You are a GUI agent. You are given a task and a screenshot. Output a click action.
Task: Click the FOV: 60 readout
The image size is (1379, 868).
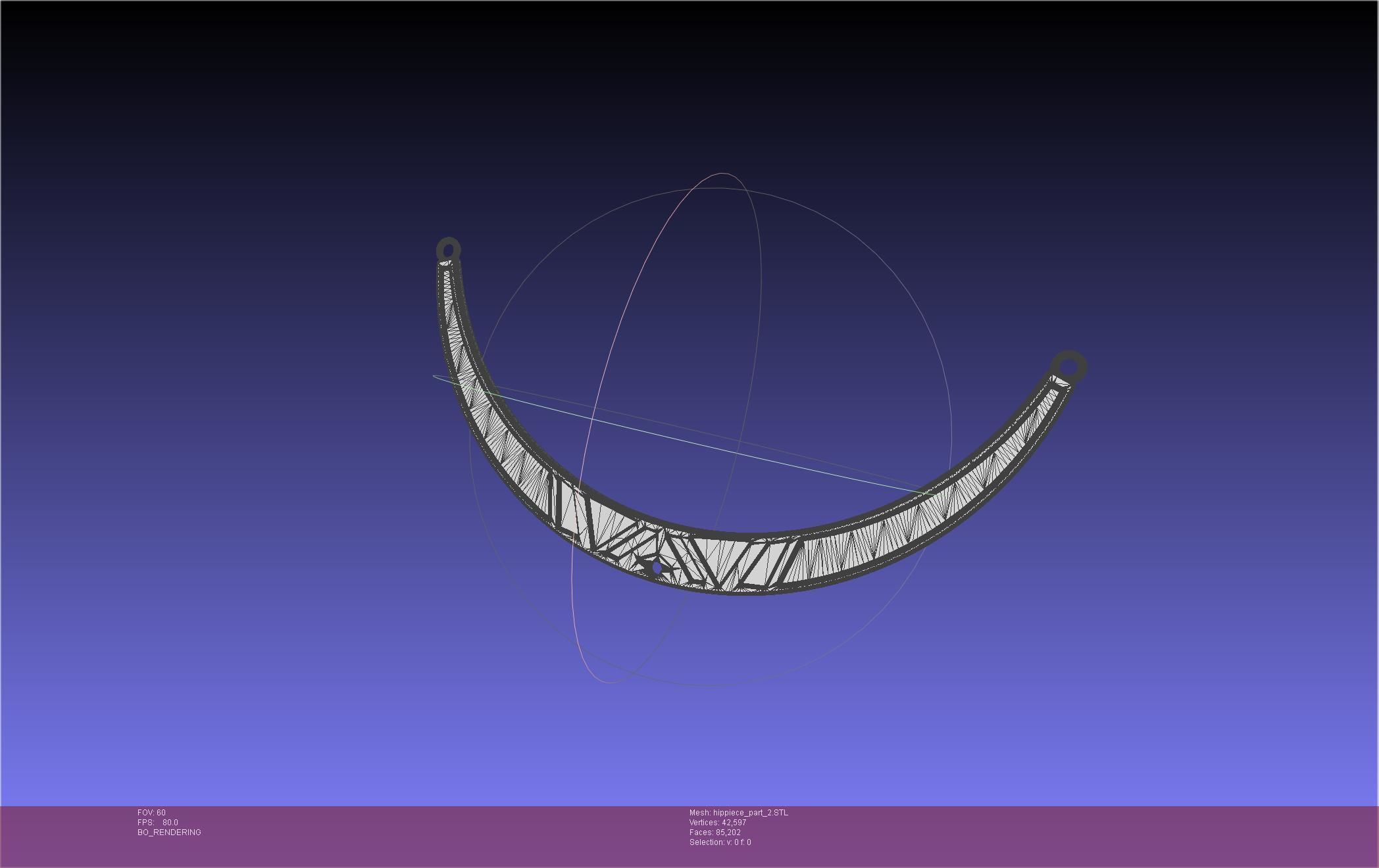pos(151,813)
